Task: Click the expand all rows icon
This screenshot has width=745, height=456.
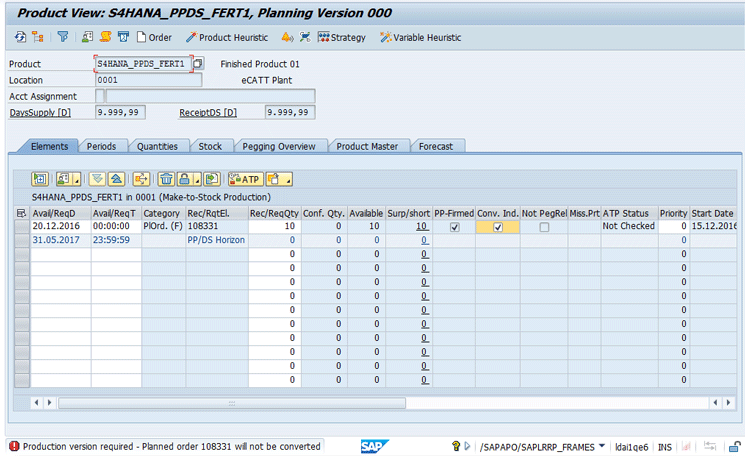Action: (97, 179)
